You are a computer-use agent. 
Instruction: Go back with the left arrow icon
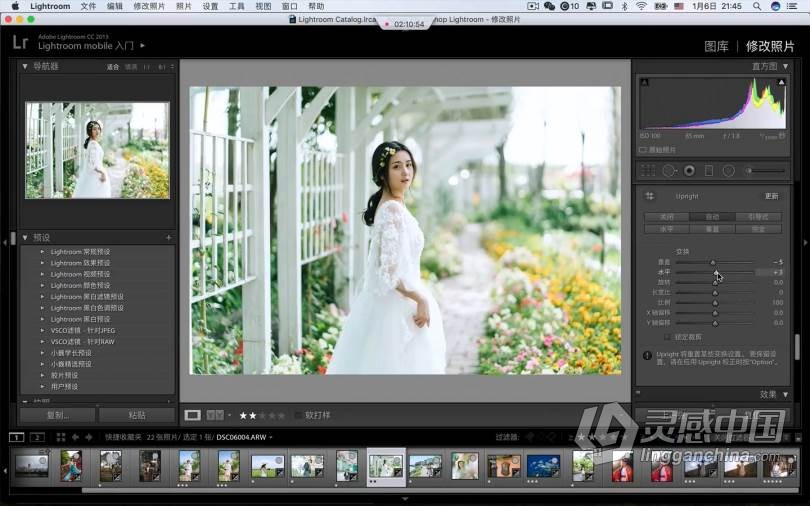tap(75, 437)
